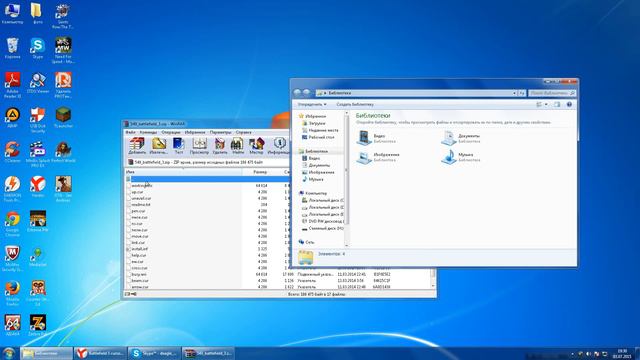Click the Back button in Explorer window
The image size is (640, 360).
pos(297,93)
